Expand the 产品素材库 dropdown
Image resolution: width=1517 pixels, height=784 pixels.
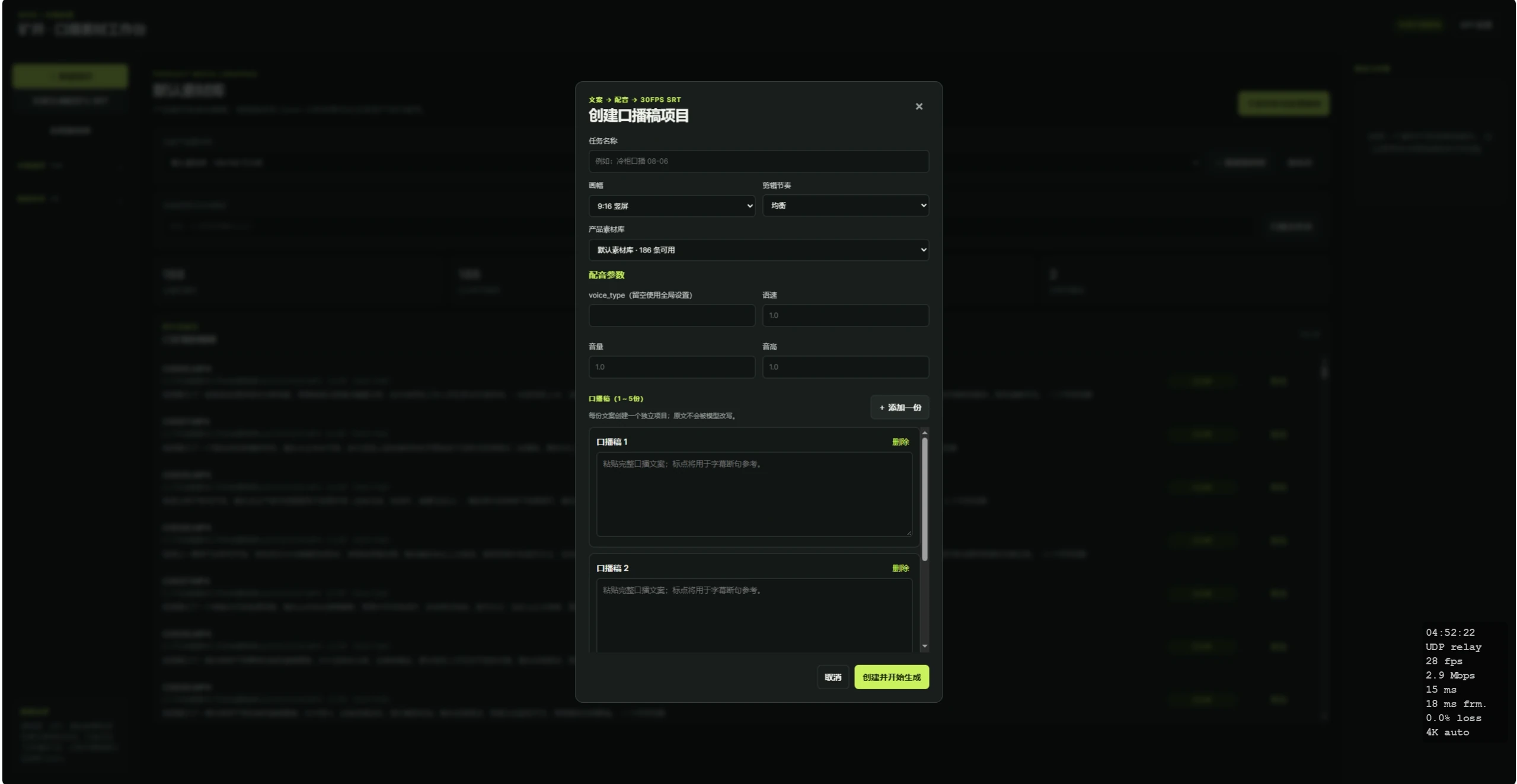click(x=758, y=250)
